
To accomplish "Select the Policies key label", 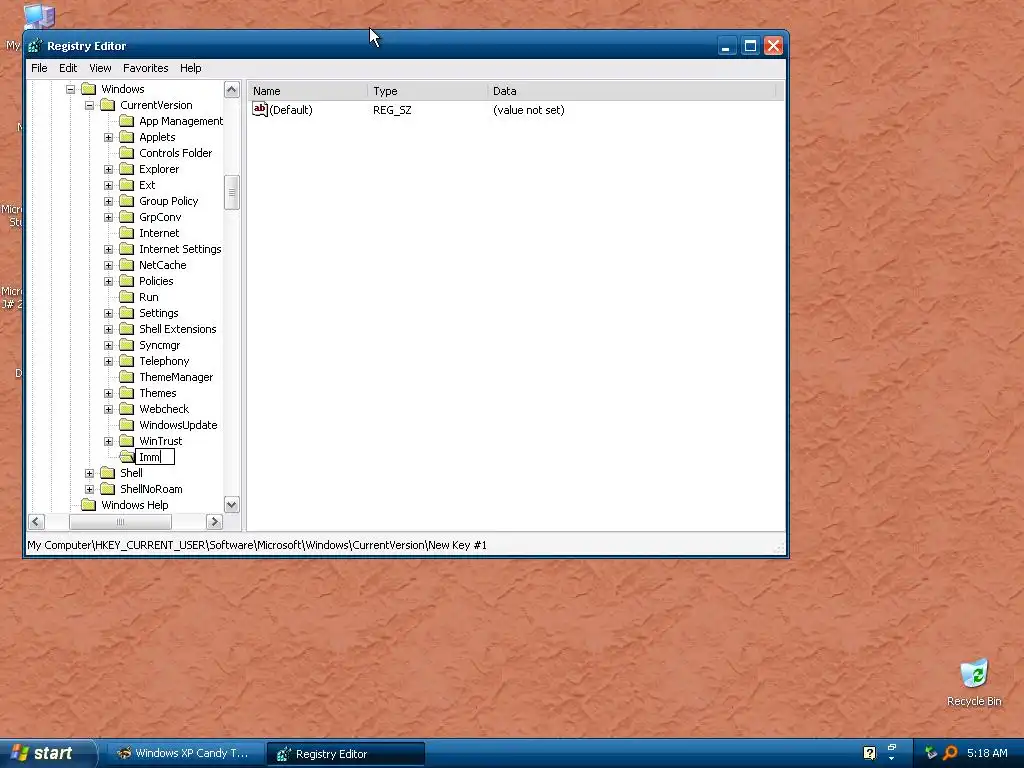I will click(156, 281).
